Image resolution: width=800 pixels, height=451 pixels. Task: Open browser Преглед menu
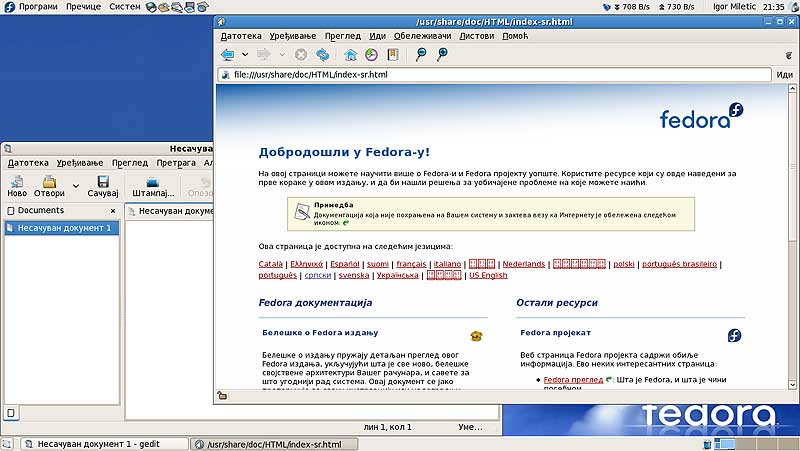click(x=343, y=36)
